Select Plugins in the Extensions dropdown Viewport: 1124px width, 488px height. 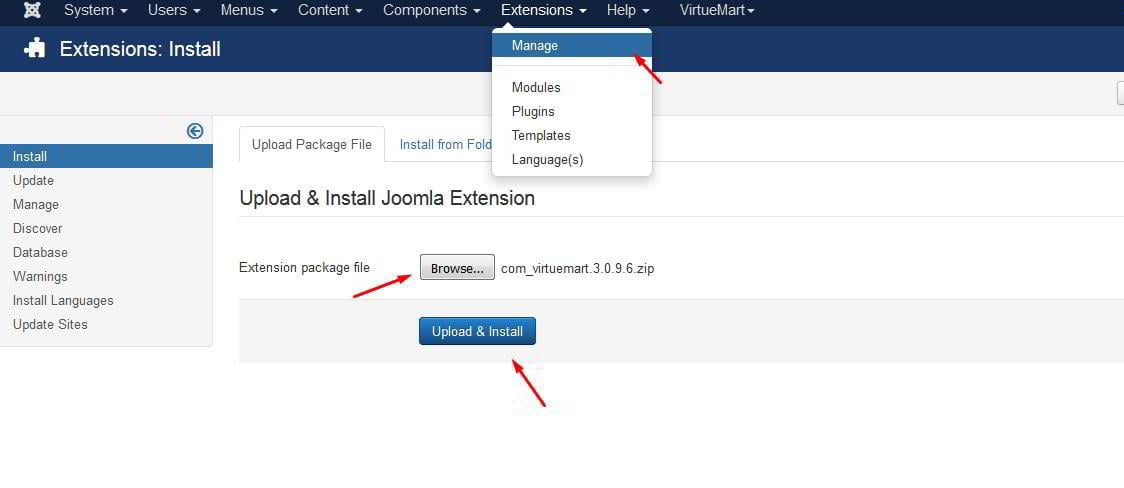(x=533, y=112)
